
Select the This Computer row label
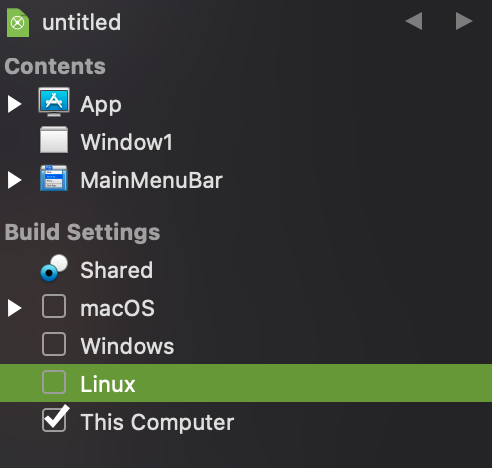157,422
